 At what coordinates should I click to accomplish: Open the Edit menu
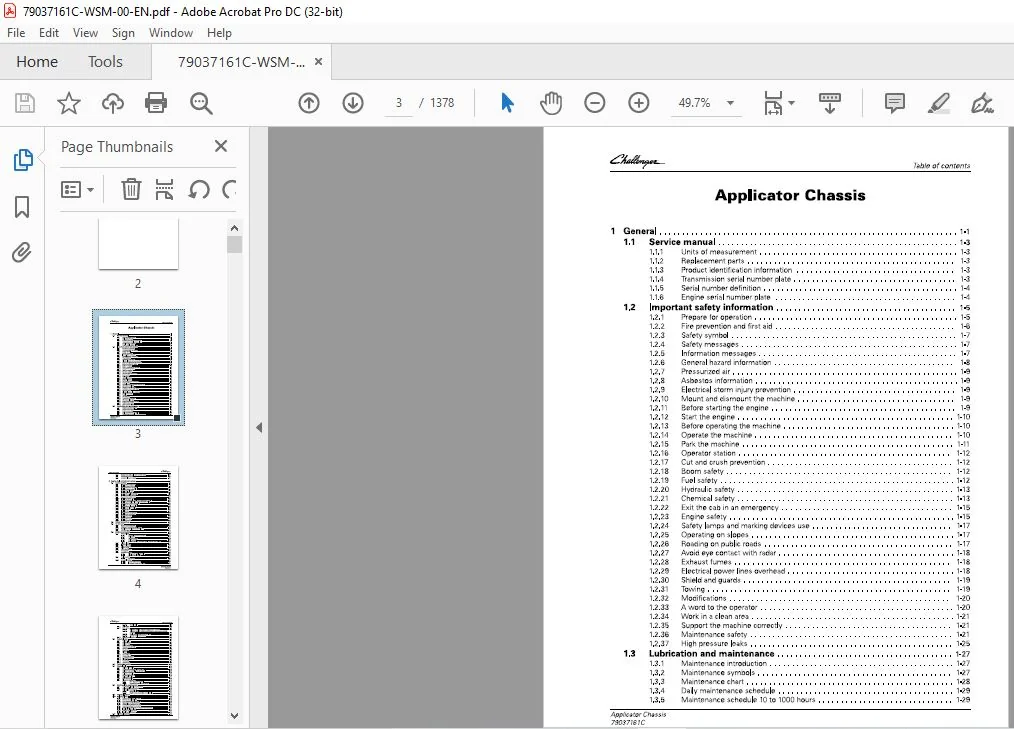tap(49, 33)
